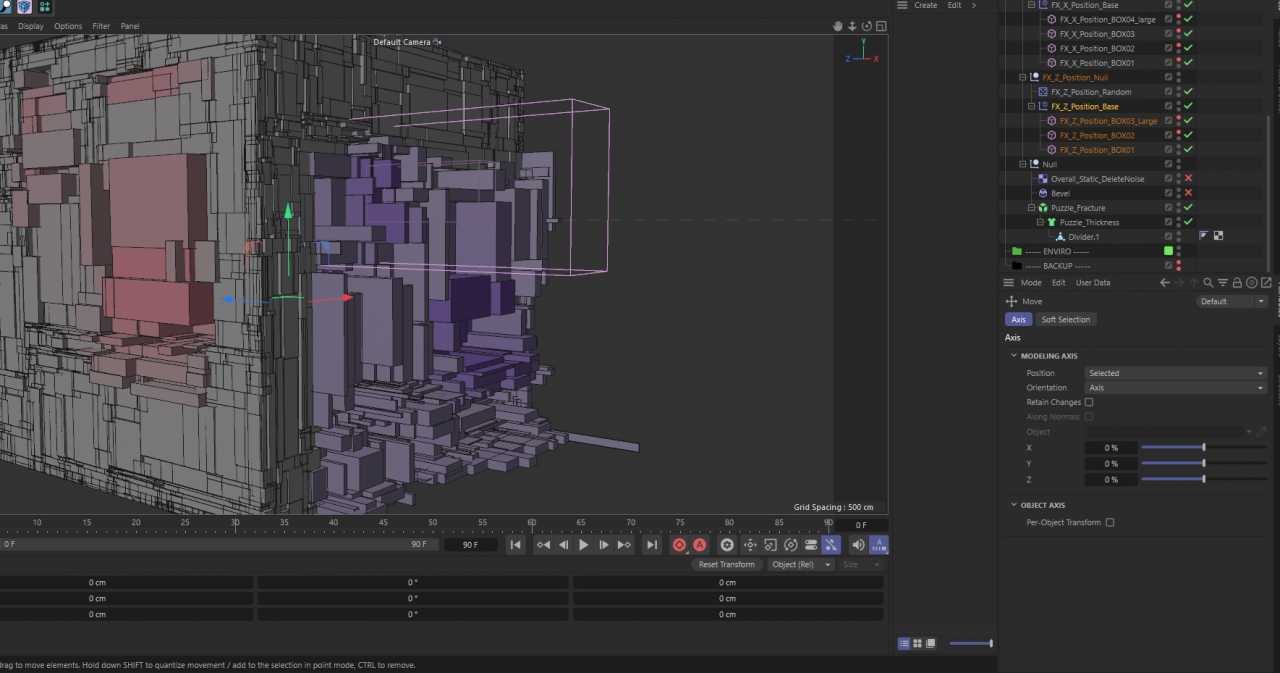
Task: Toggle position keyframe recording icon
Action: pos(750,545)
